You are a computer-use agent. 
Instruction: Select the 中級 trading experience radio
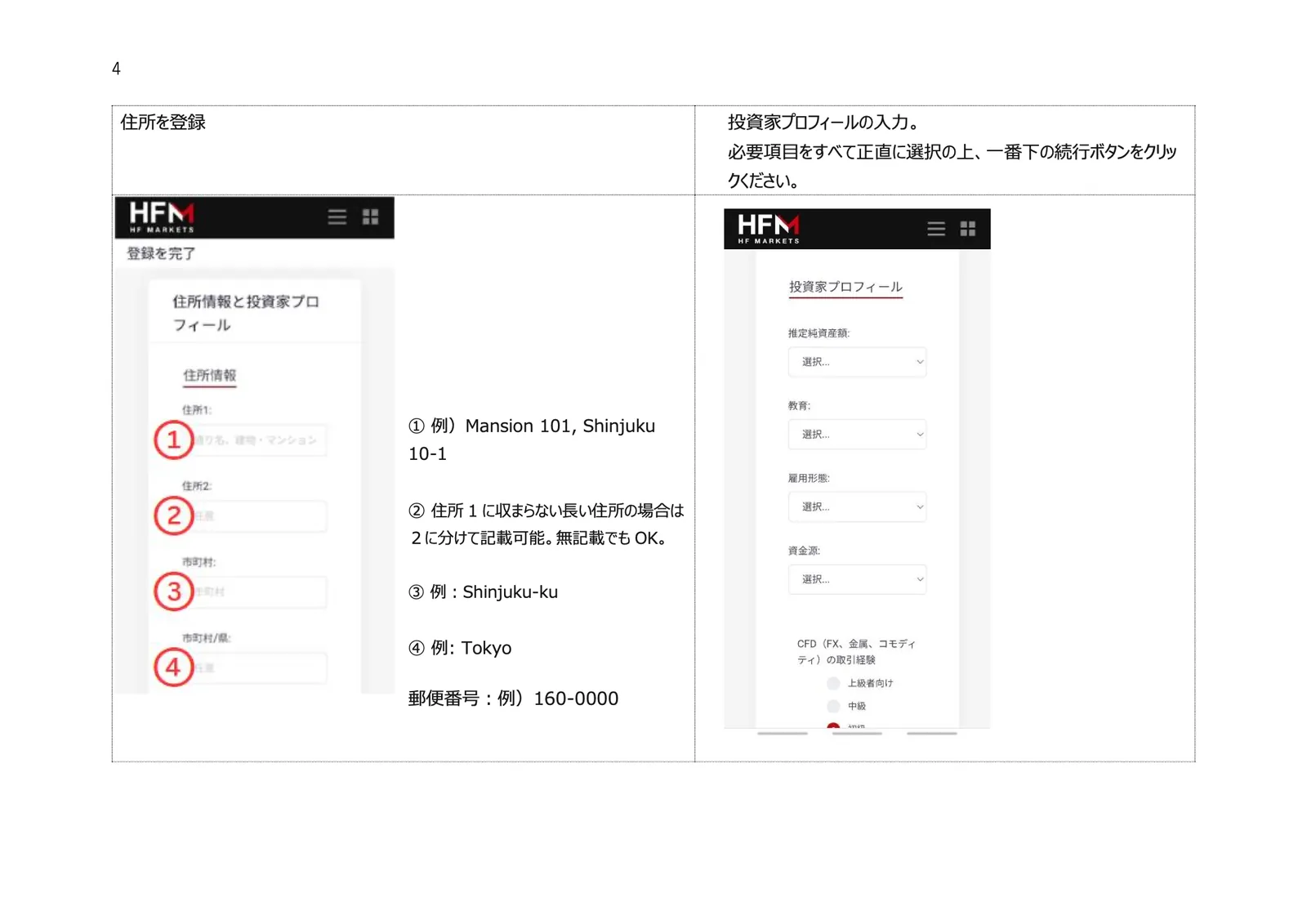coord(833,706)
